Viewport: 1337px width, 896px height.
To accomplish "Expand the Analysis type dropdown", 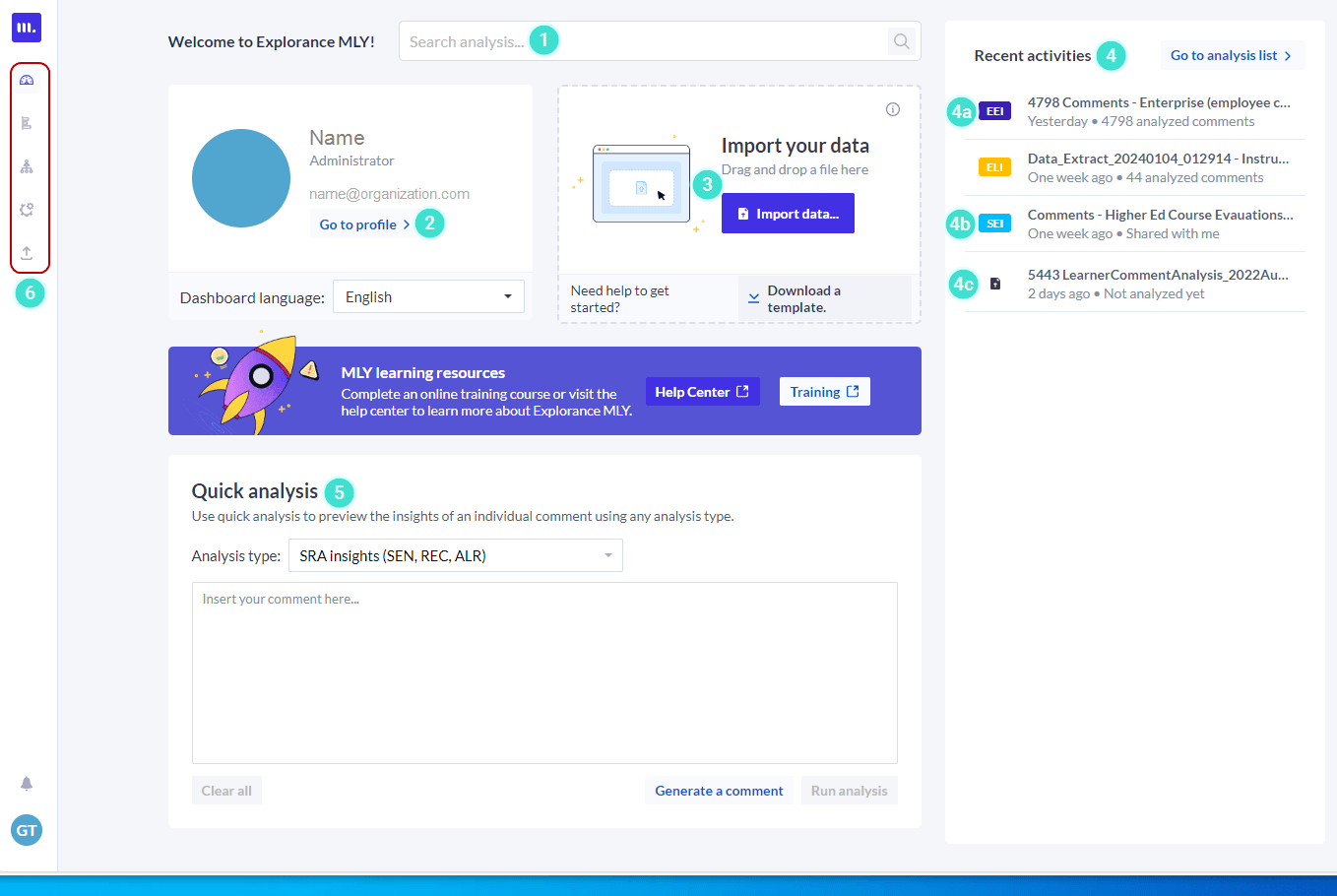I will coord(456,555).
